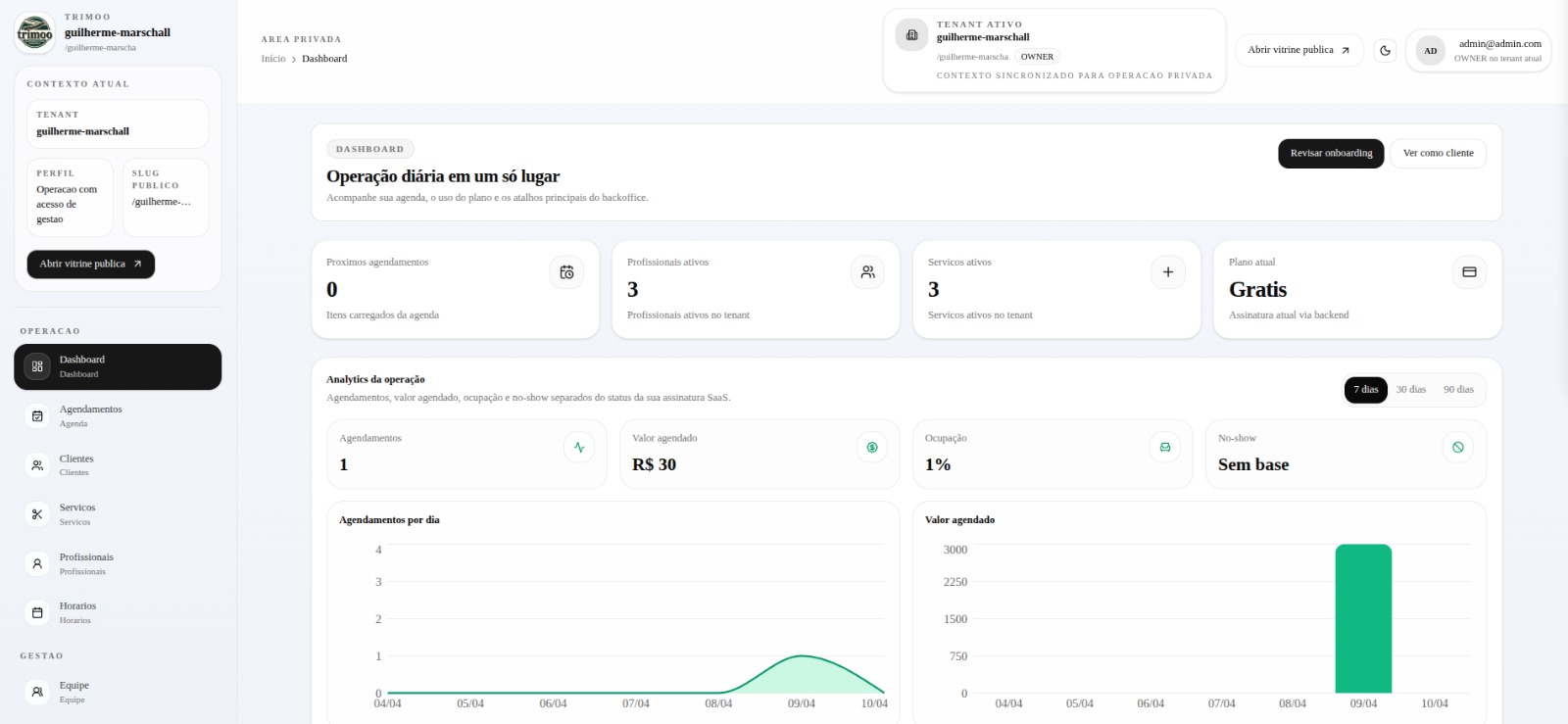Image resolution: width=1568 pixels, height=724 pixels.
Task: Click the building icon beside Tenant Ativo
Action: click(x=911, y=35)
